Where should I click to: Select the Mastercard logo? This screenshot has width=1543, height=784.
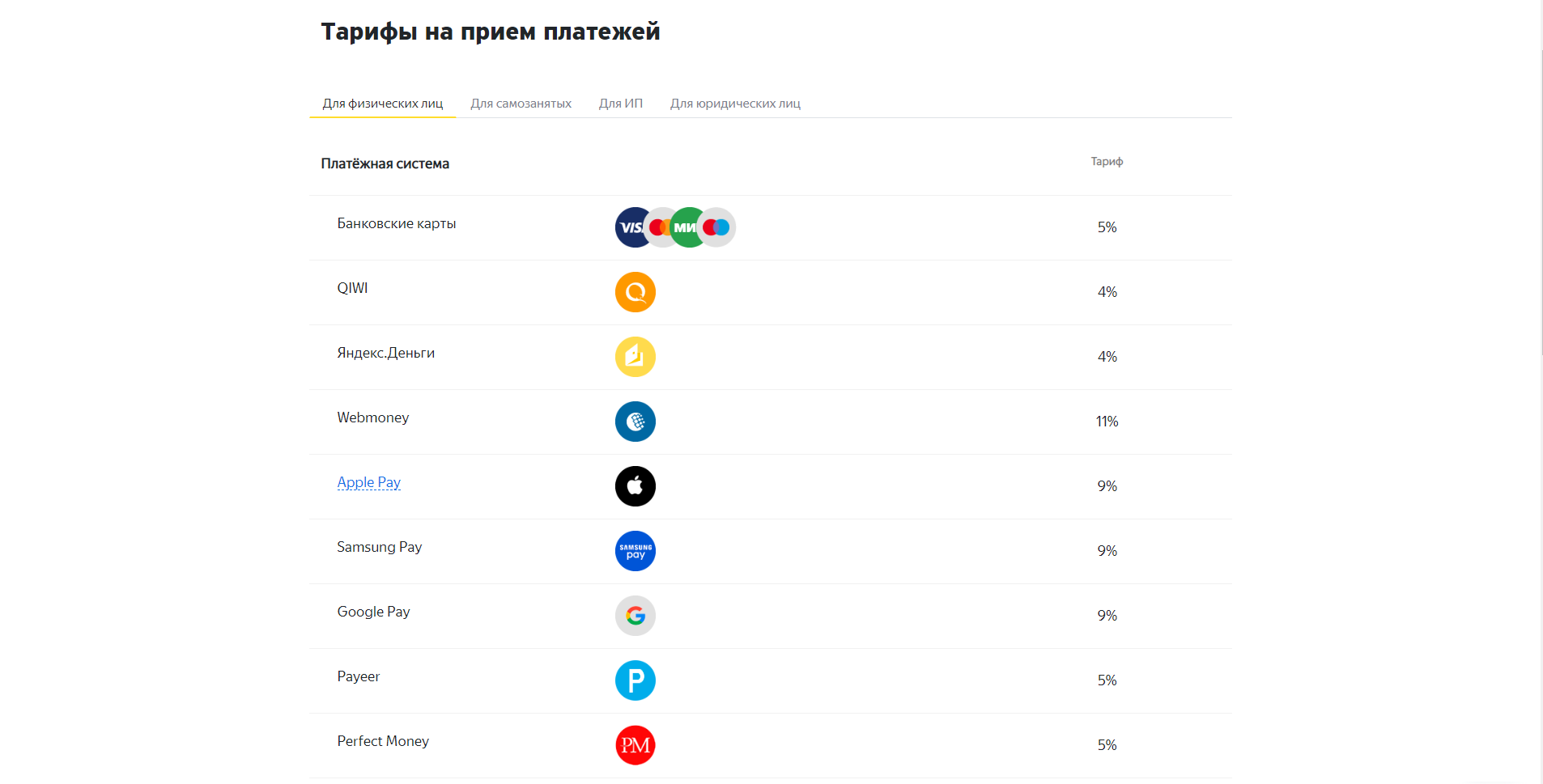tap(660, 227)
